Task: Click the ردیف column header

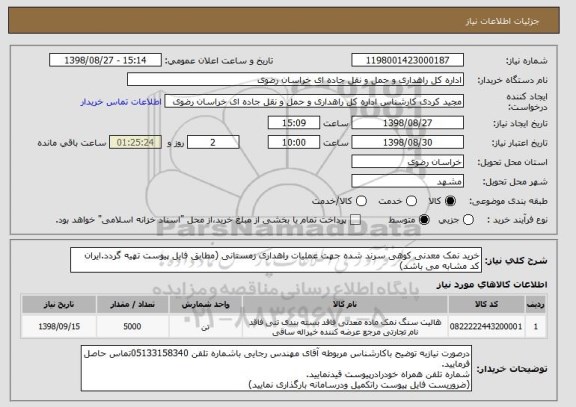Action: tap(536, 305)
